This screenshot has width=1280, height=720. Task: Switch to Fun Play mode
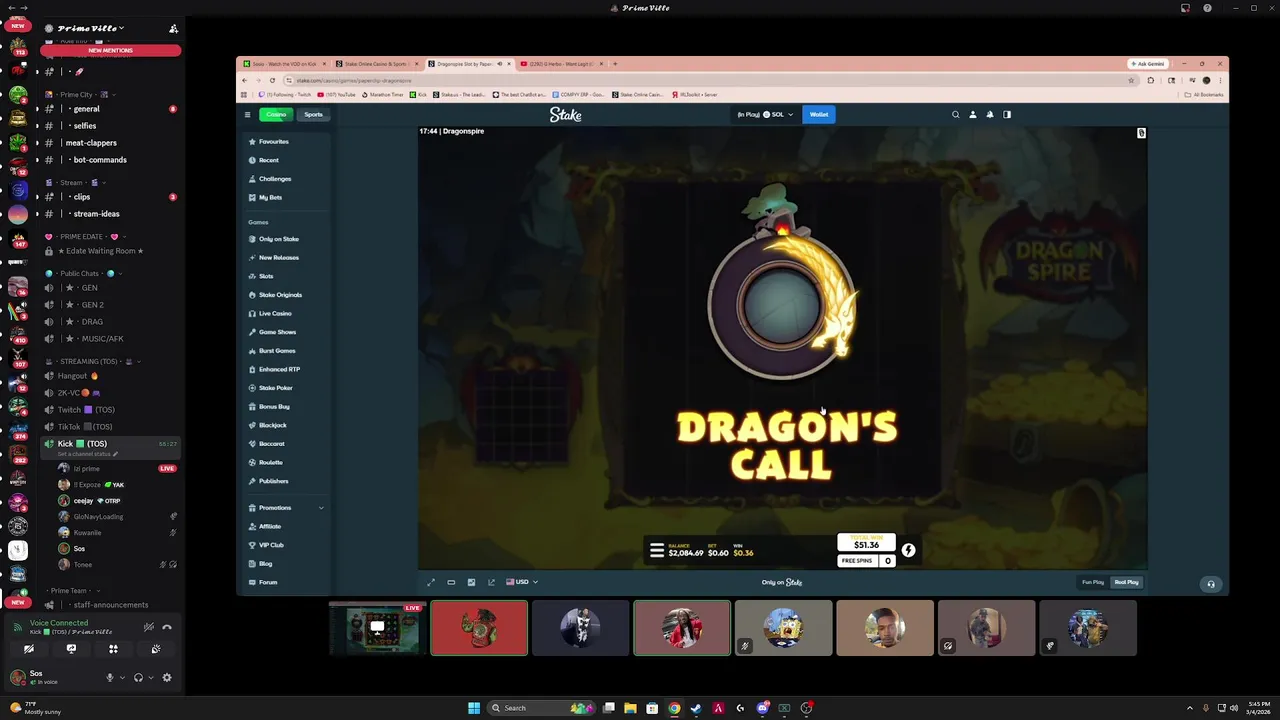point(1093,582)
